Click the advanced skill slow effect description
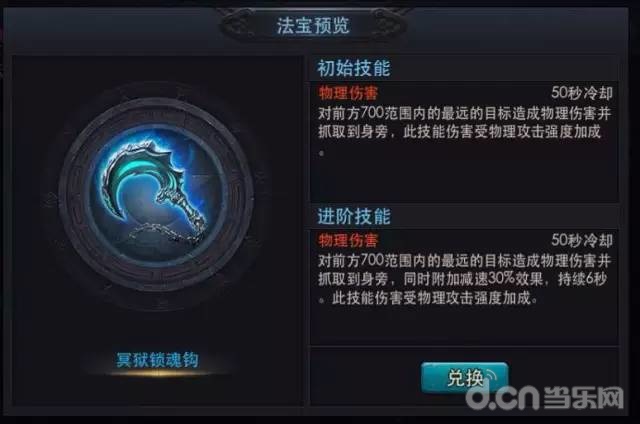This screenshot has width=640, height=424. (x=464, y=279)
